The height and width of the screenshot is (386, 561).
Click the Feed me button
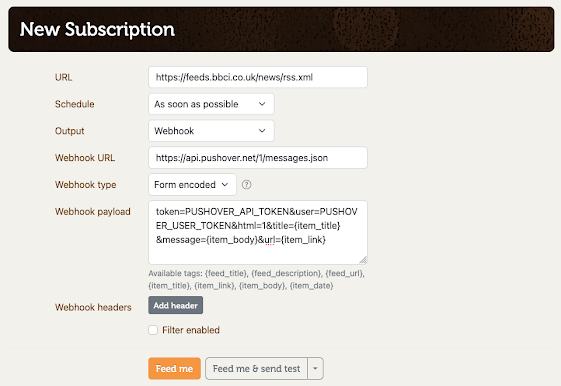pos(175,368)
